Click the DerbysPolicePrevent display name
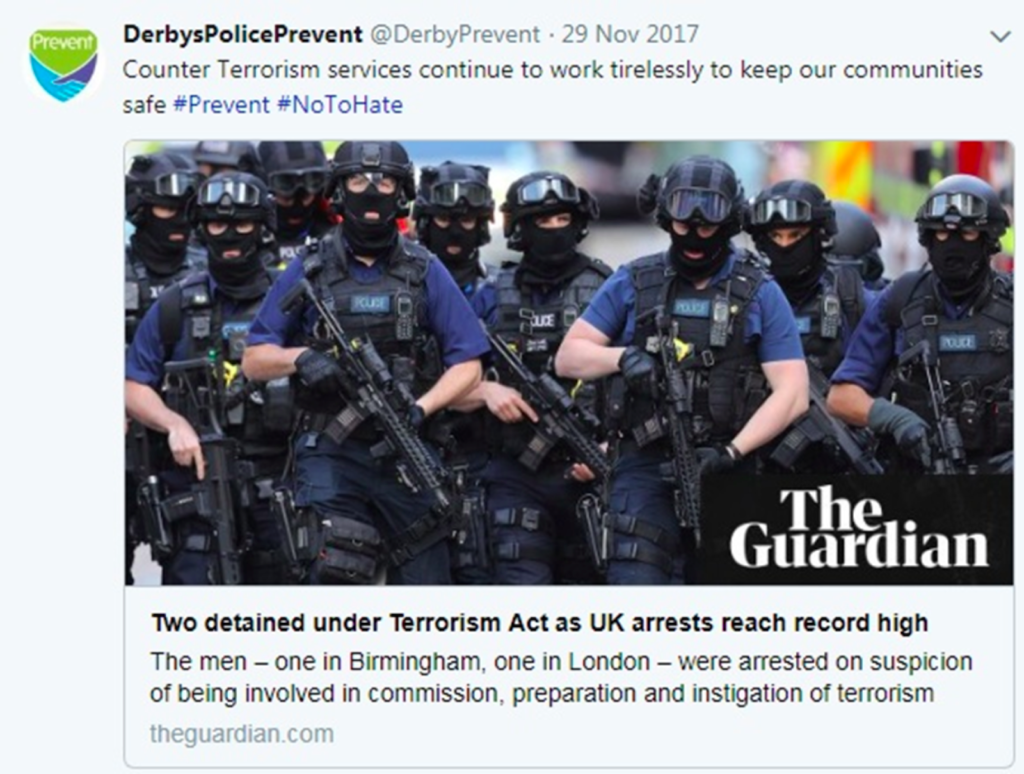 click(x=242, y=34)
